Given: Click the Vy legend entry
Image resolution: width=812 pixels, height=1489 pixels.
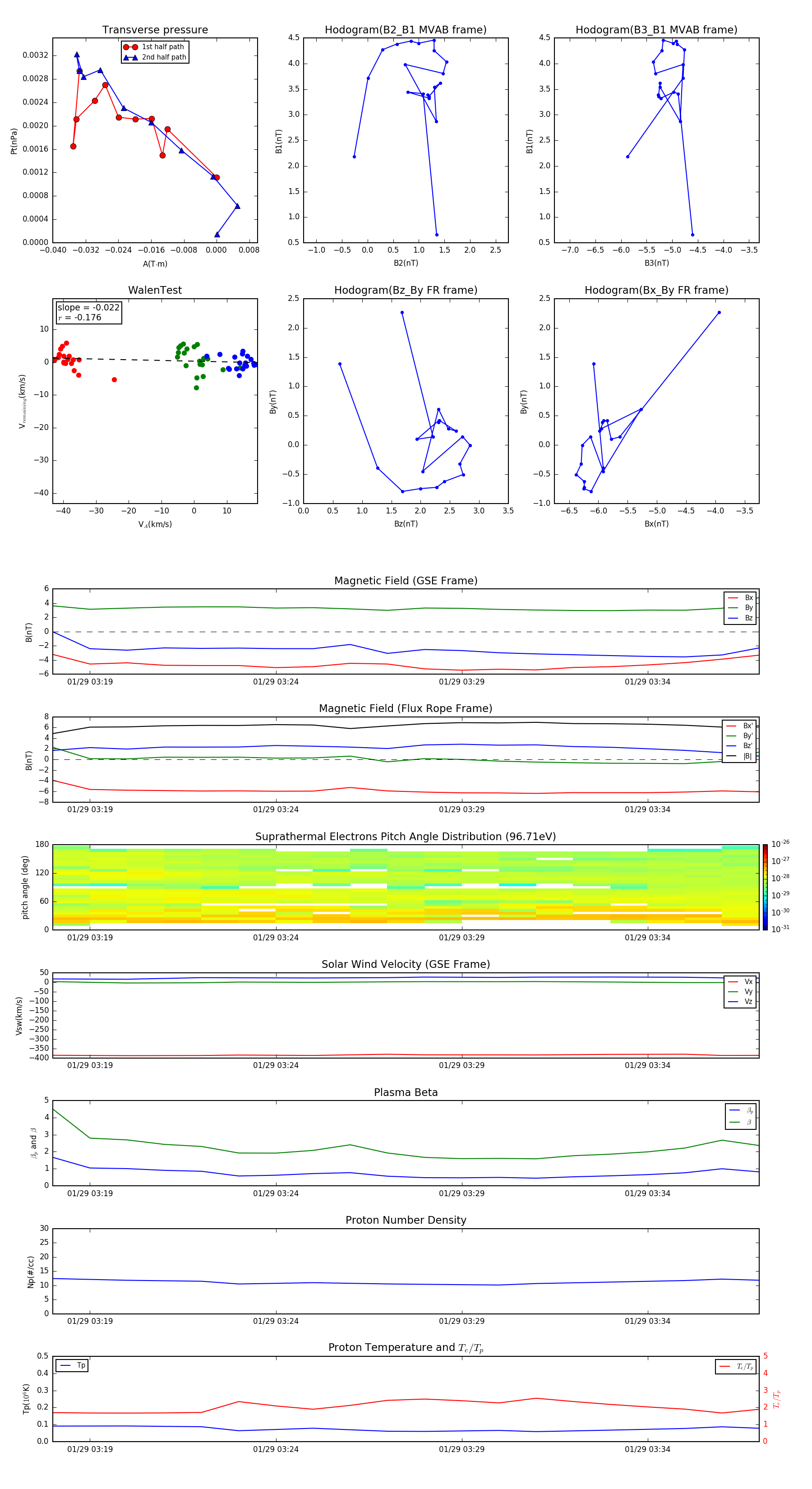Looking at the screenshot, I should 740,991.
